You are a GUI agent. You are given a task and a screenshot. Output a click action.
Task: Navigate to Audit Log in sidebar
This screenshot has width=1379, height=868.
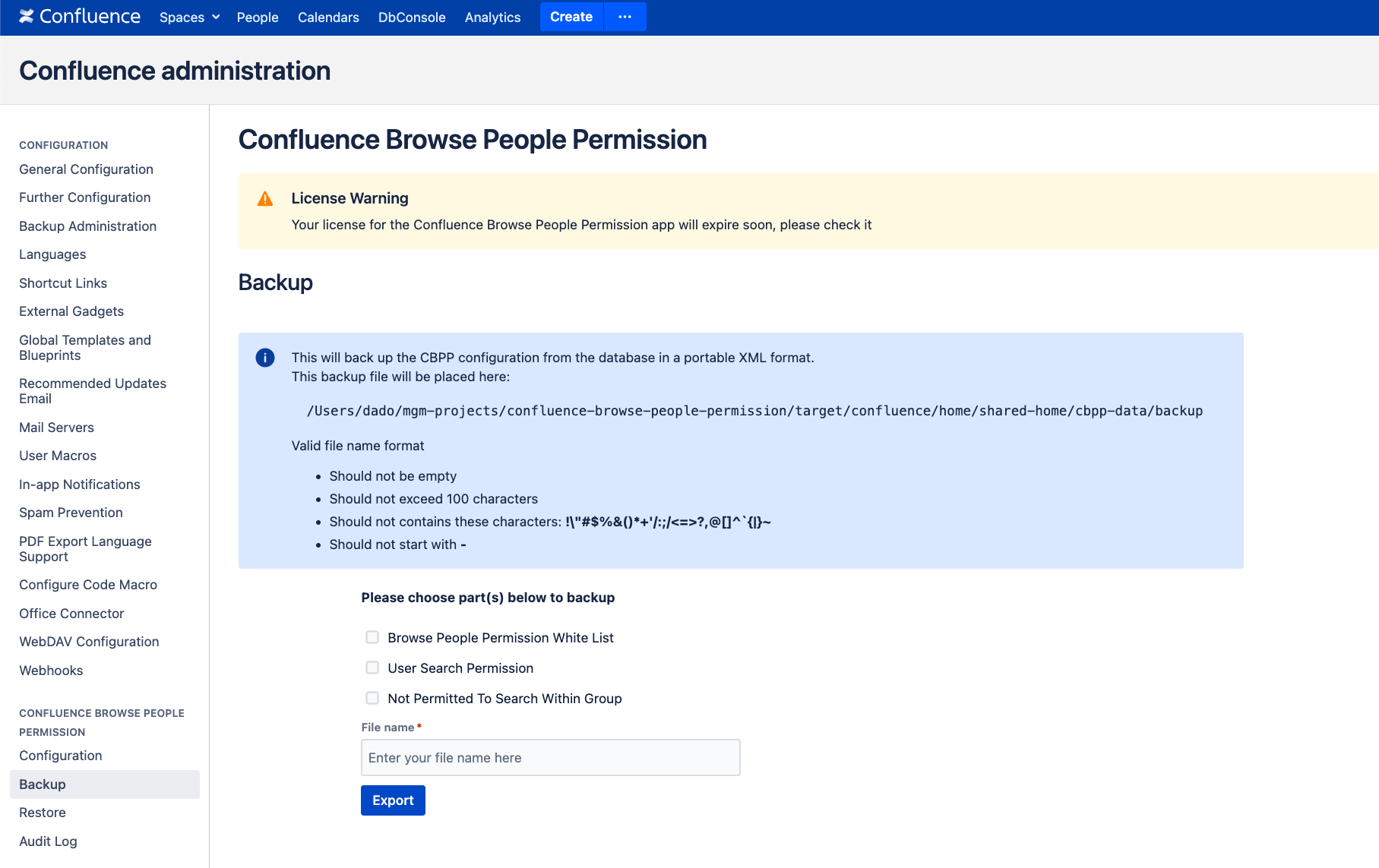(x=48, y=841)
